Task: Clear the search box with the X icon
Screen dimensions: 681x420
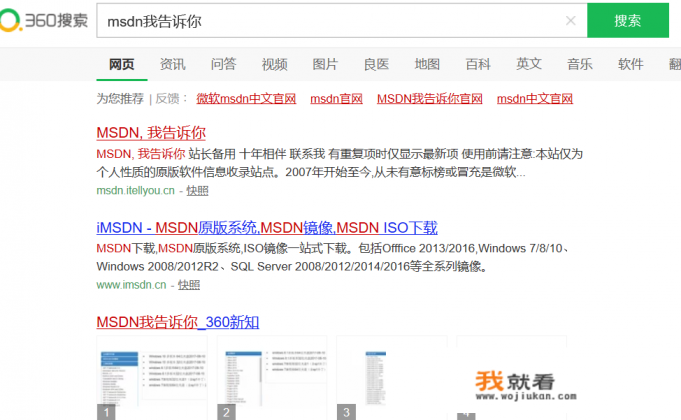Action: pos(571,20)
